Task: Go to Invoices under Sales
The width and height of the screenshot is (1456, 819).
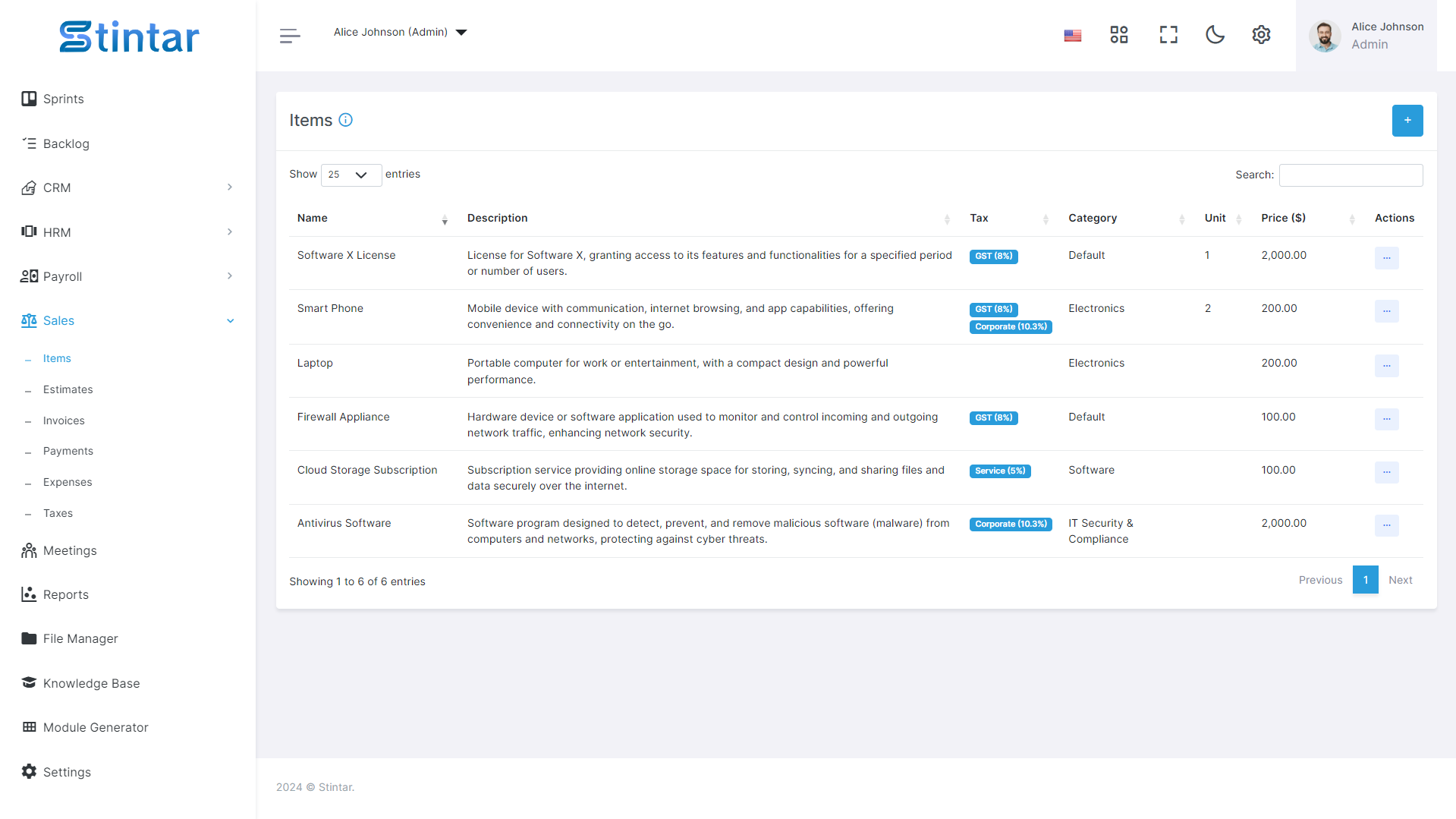Action: [x=64, y=421]
